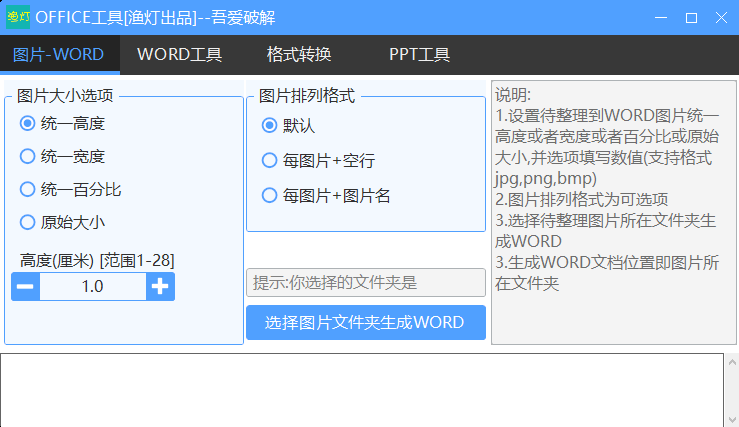Increase height with the plus button

click(160, 287)
